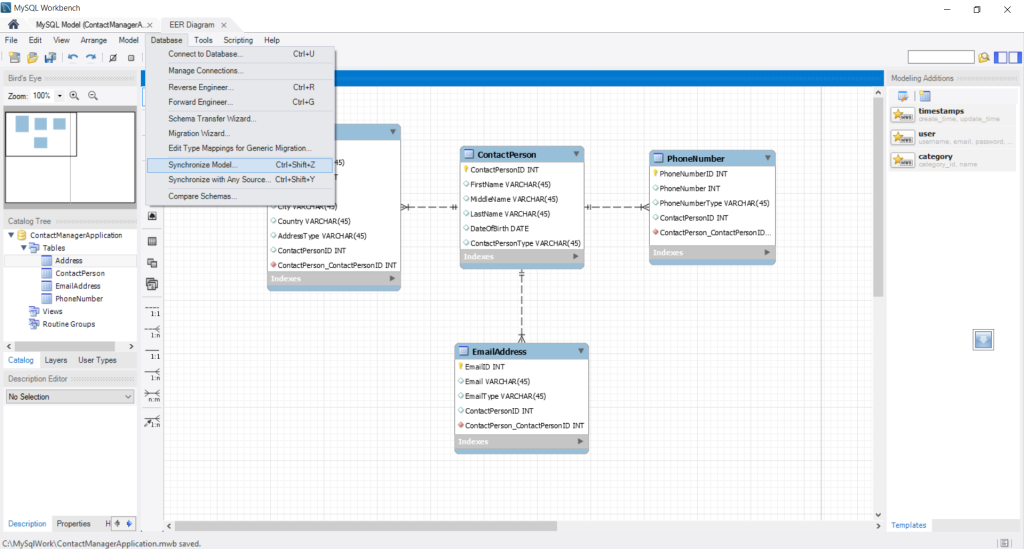Pick the relationship using existing columns tool
Viewport: 1024px width, 549px height.
click(152, 422)
